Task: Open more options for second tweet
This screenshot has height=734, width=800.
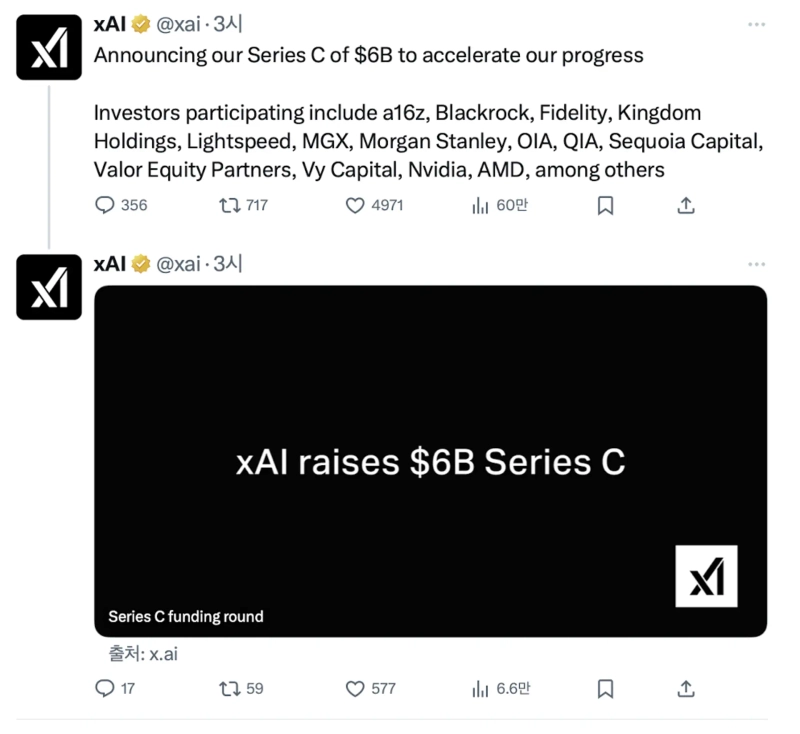Action: coord(756,264)
